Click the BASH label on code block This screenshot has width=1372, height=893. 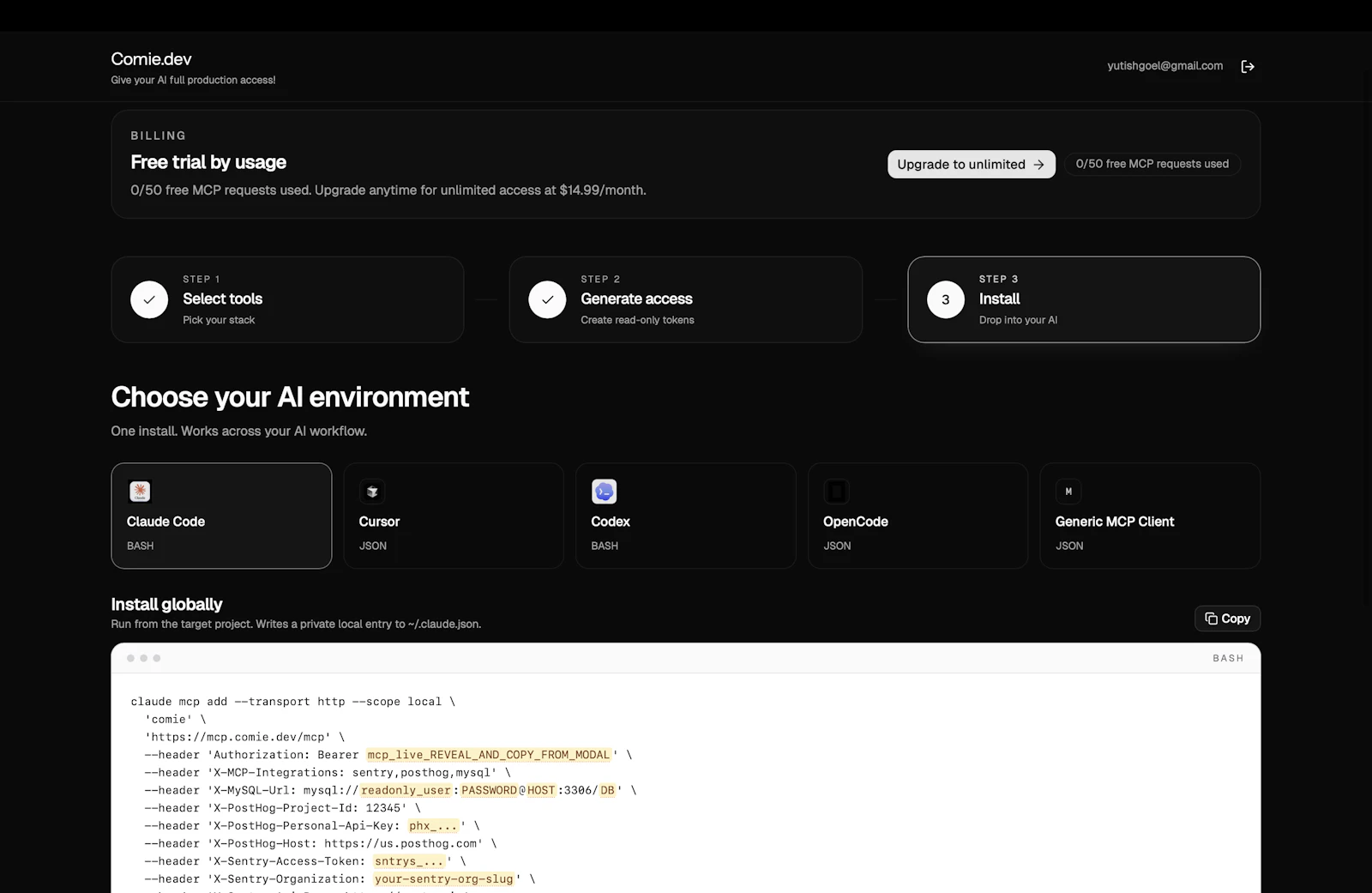point(1228,658)
